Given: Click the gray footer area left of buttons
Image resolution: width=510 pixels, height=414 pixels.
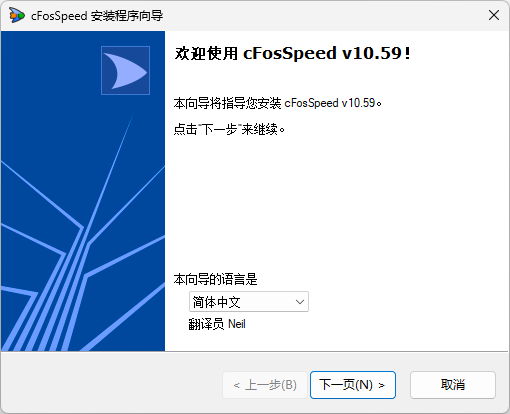Looking at the screenshot, I should pos(112,385).
